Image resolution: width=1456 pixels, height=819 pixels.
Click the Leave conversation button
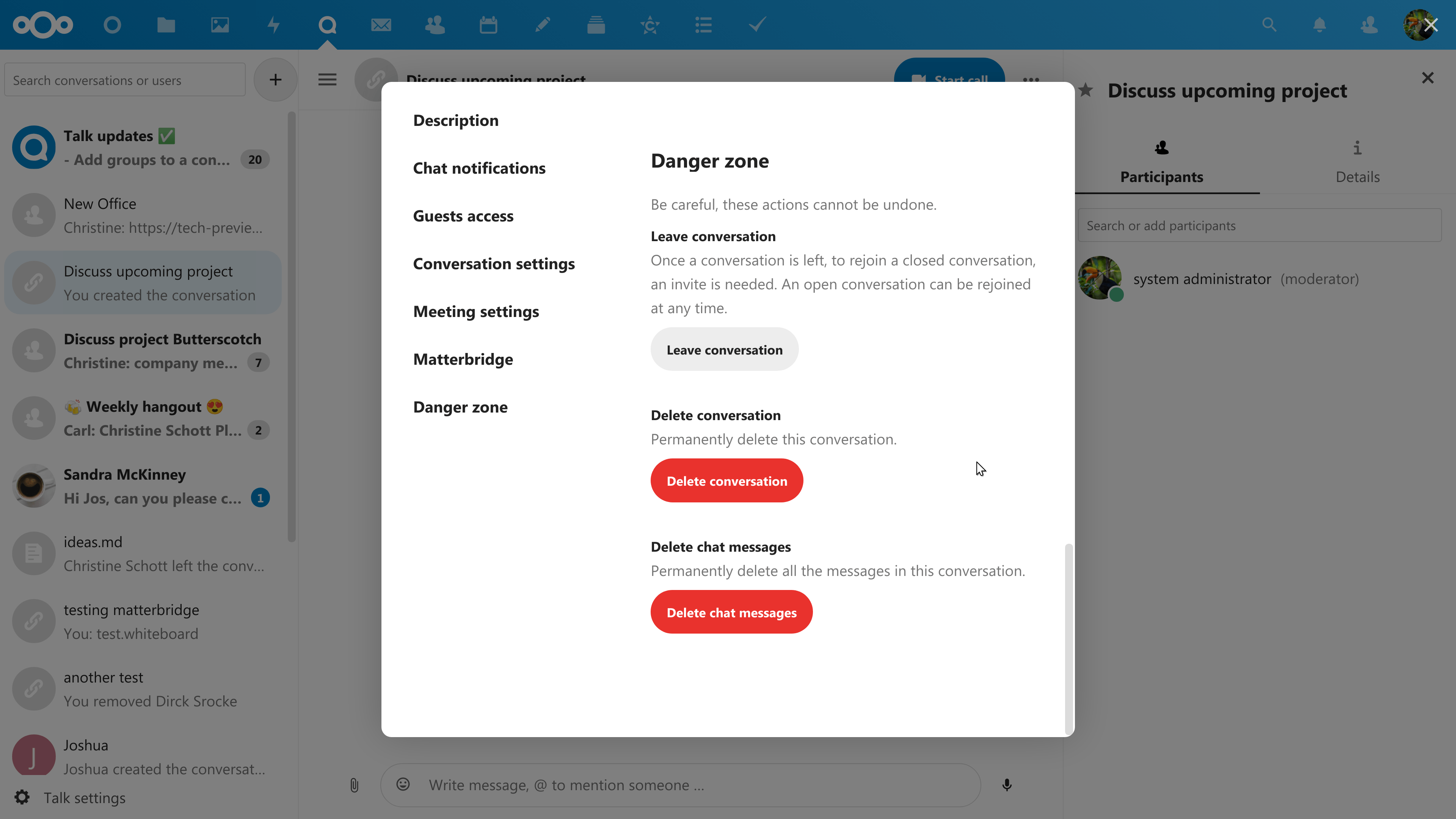tap(724, 349)
